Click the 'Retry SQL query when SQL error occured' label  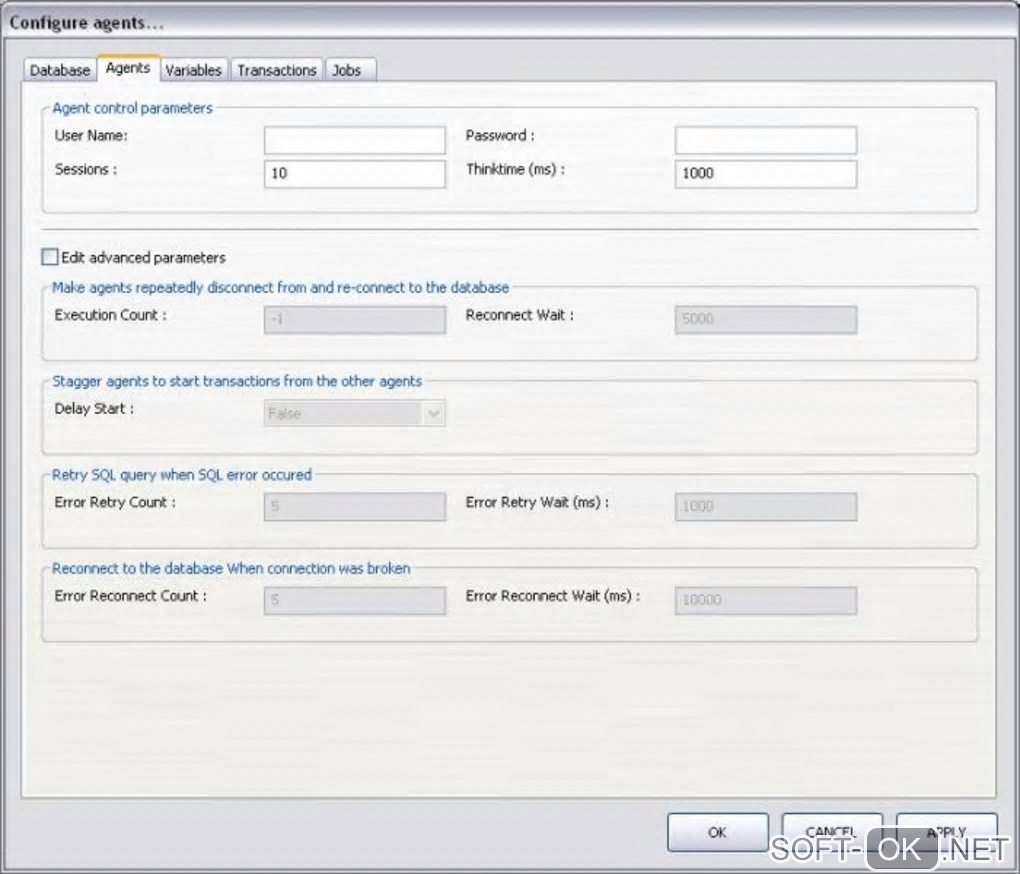point(181,475)
